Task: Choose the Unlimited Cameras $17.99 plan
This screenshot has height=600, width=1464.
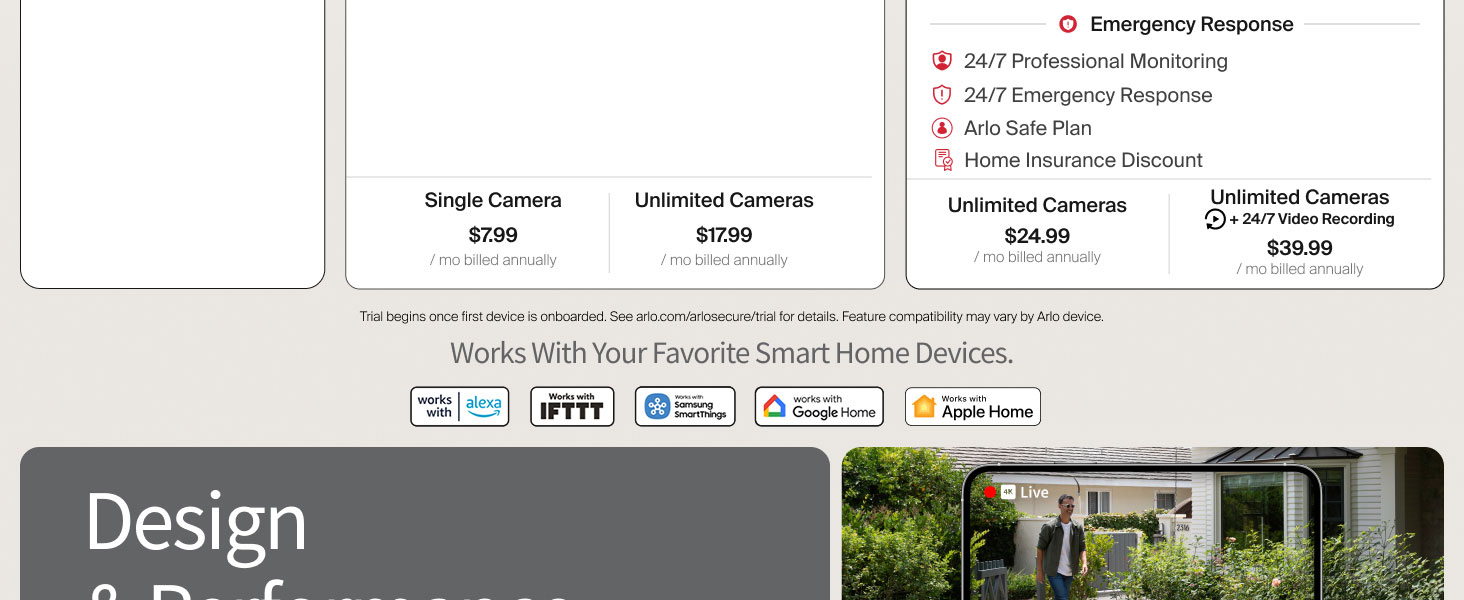Action: [x=724, y=229]
